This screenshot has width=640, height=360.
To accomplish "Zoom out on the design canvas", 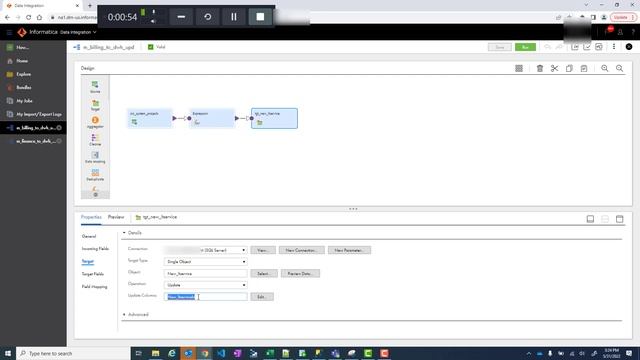I will pos(620,69).
